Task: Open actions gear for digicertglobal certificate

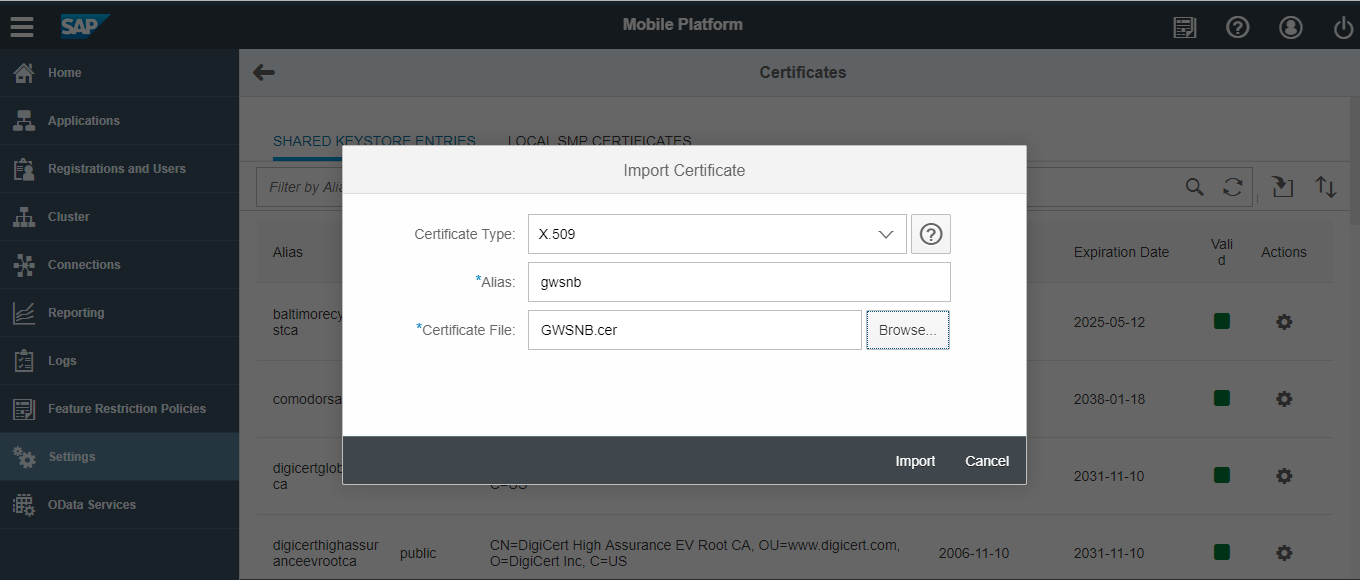Action: [x=1284, y=476]
